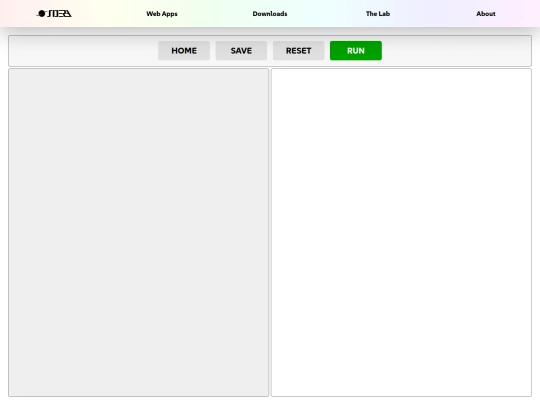
Task: Click the HOME button
Action: click(184, 51)
